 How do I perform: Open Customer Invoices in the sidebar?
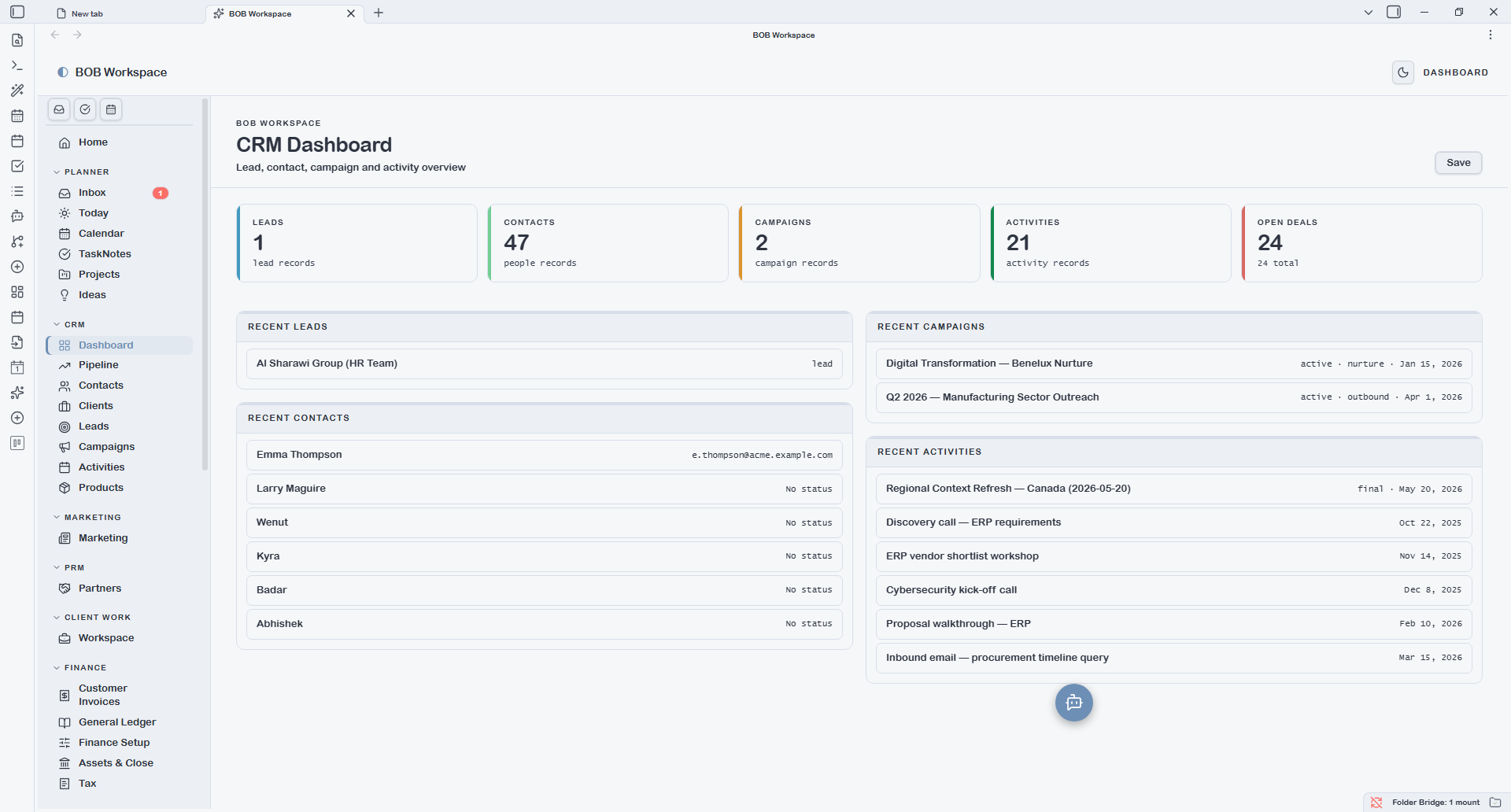120,695
